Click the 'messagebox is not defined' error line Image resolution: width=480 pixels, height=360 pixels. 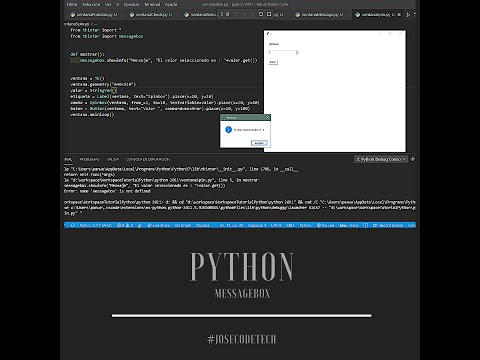pos(107,191)
